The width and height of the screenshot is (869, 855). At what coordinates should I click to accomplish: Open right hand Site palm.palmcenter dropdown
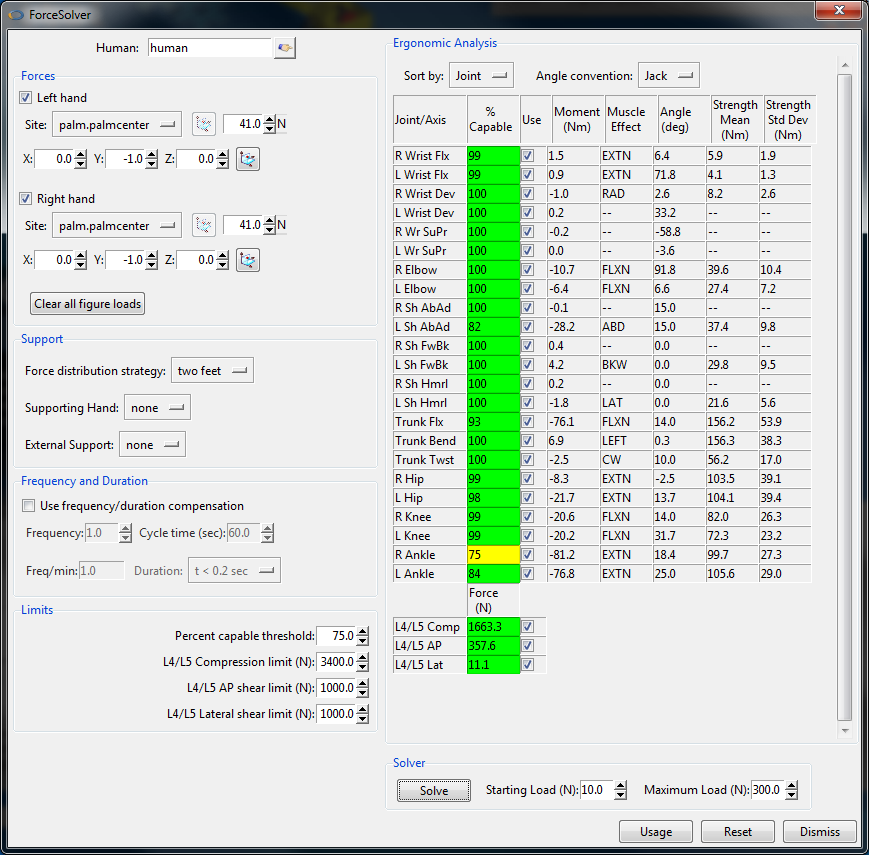(117, 226)
